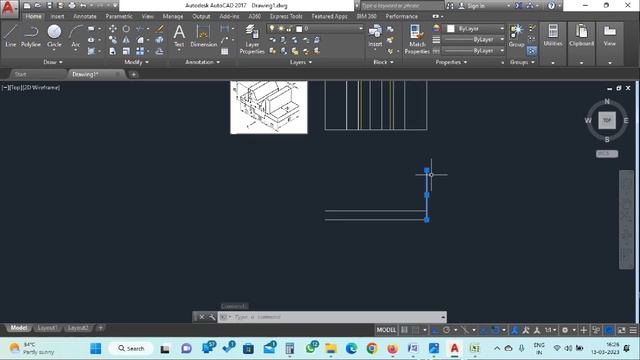The height and width of the screenshot is (360, 640).
Task: Expand the Modify panel dropdown
Action: click(136, 62)
